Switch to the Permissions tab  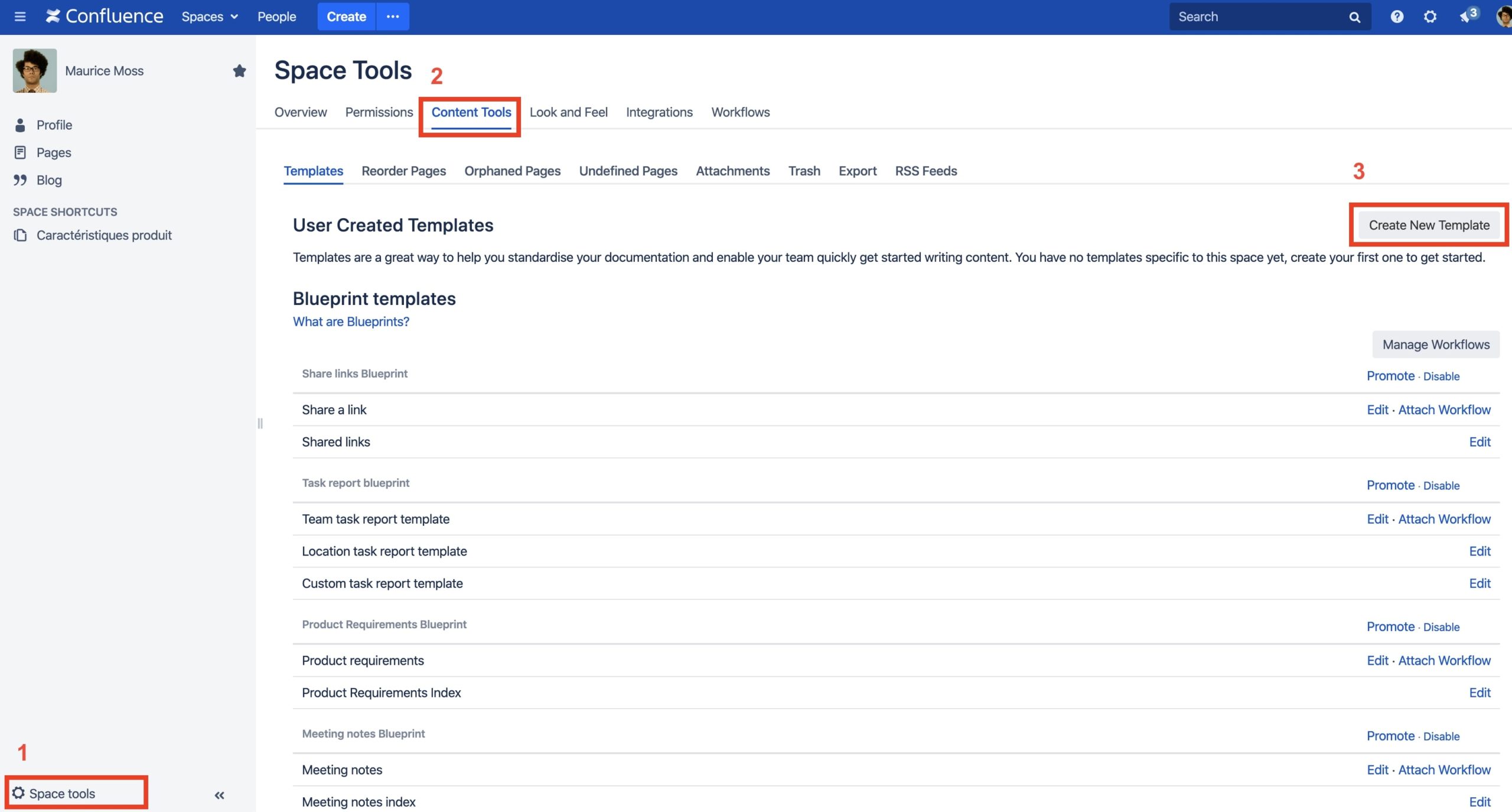pos(379,112)
